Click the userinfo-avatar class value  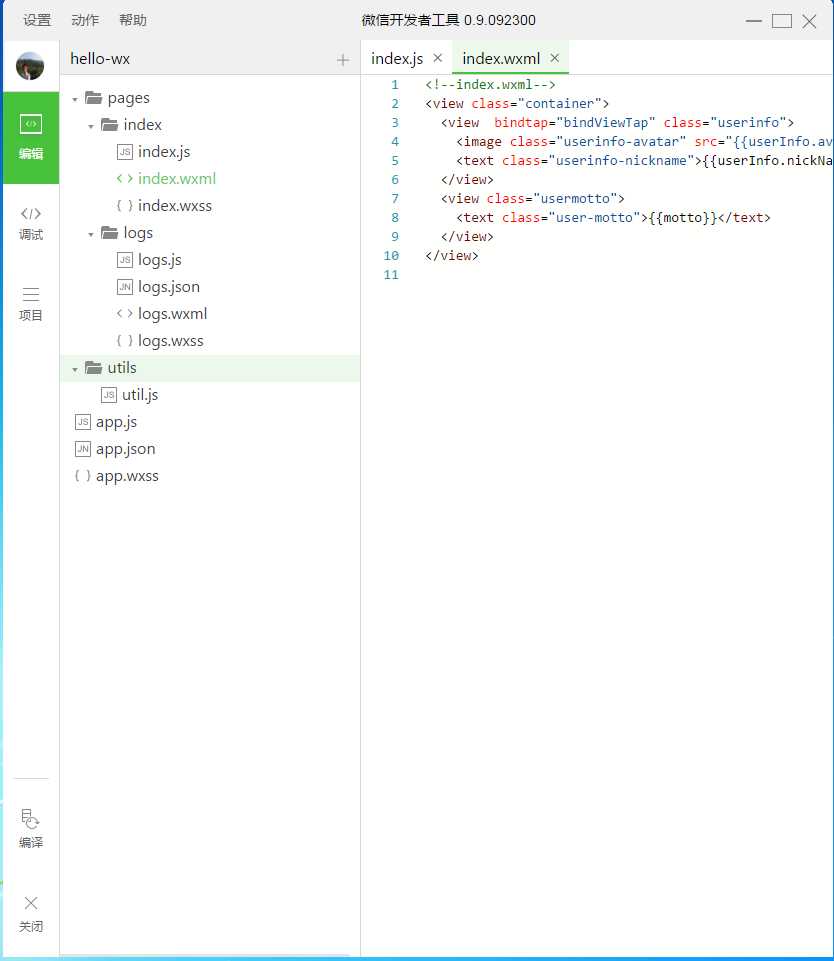(x=621, y=142)
